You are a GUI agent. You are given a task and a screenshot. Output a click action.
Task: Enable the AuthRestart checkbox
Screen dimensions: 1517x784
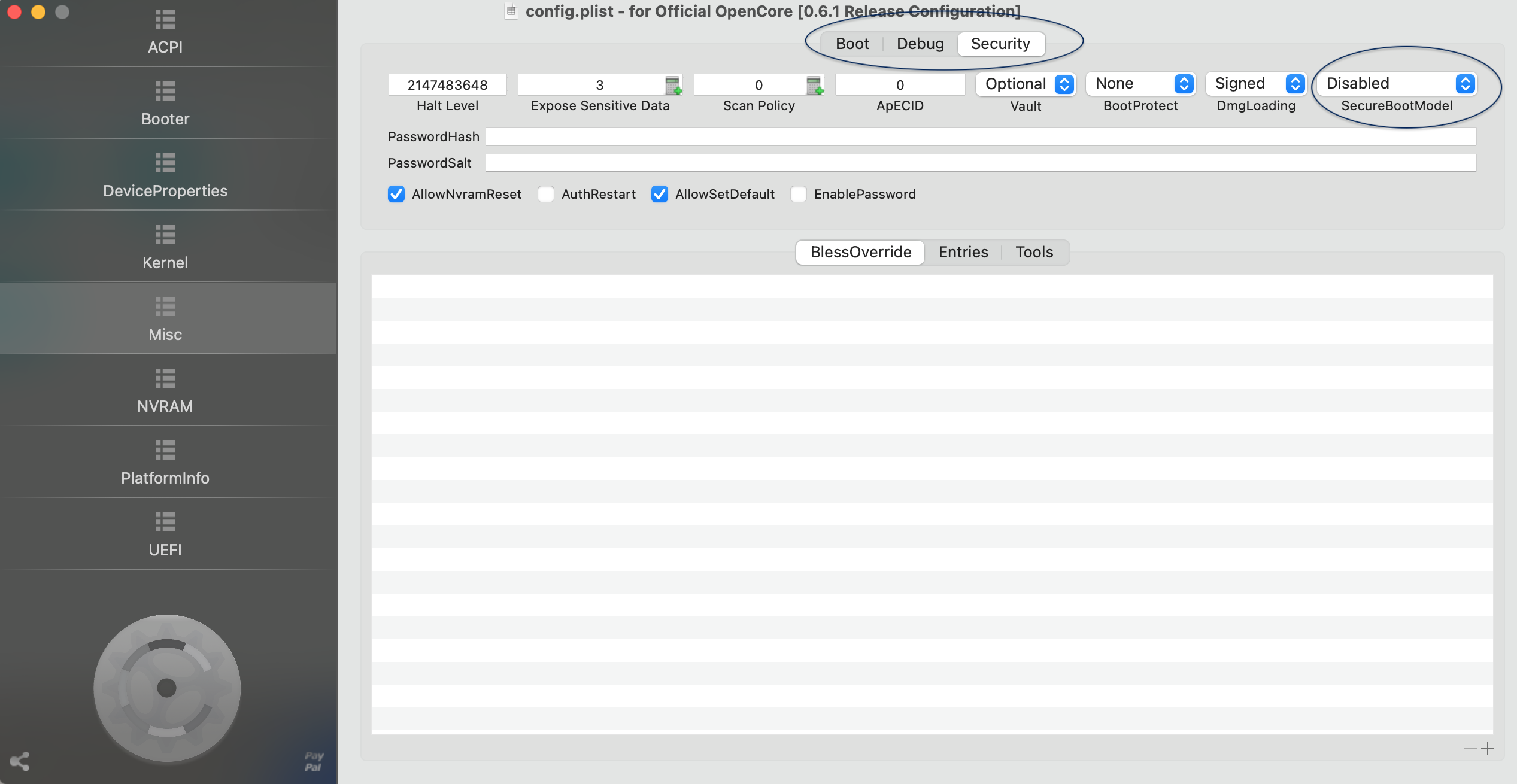click(x=546, y=194)
